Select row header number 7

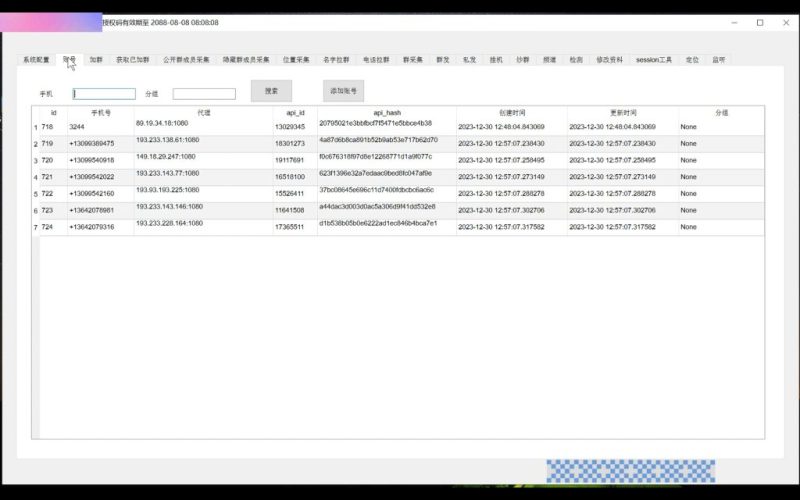coord(36,227)
